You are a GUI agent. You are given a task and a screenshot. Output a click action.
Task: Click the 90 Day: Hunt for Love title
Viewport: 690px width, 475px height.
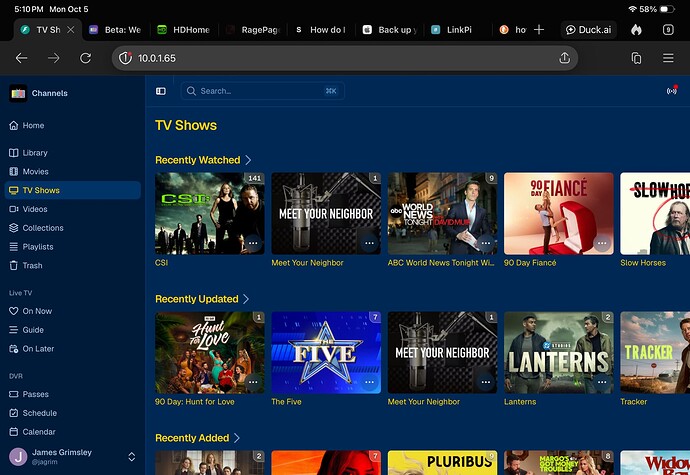pos(195,402)
